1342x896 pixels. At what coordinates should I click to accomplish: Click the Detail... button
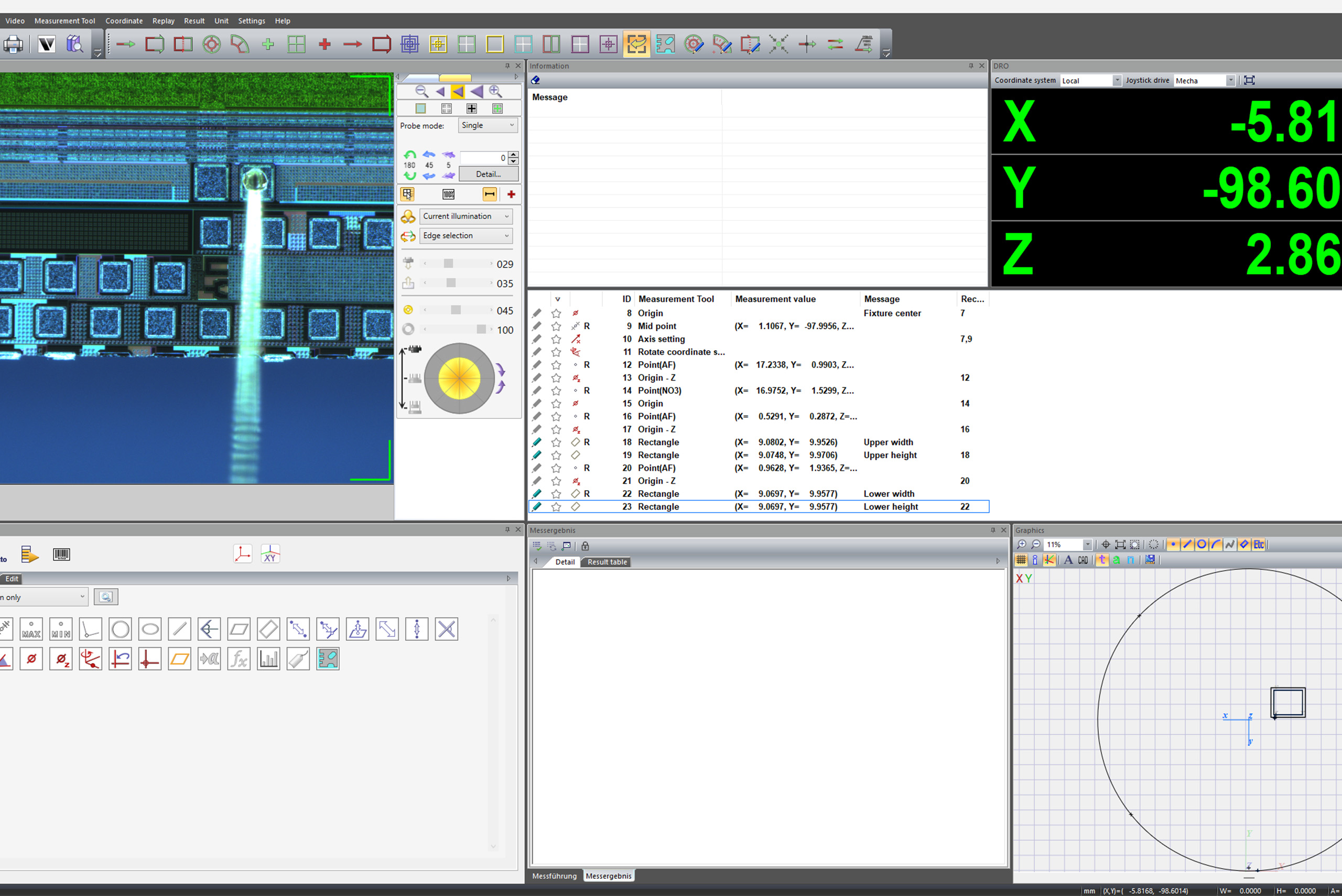488,174
